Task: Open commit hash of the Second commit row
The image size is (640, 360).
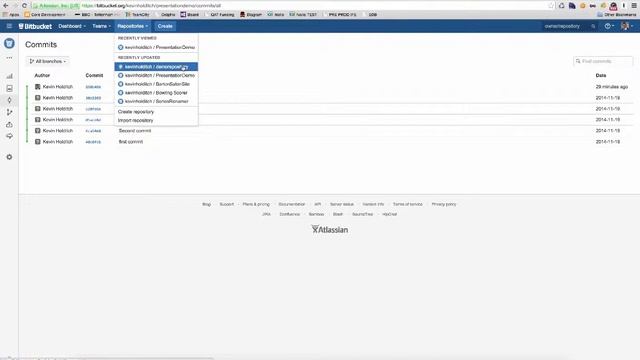Action: coord(93,131)
